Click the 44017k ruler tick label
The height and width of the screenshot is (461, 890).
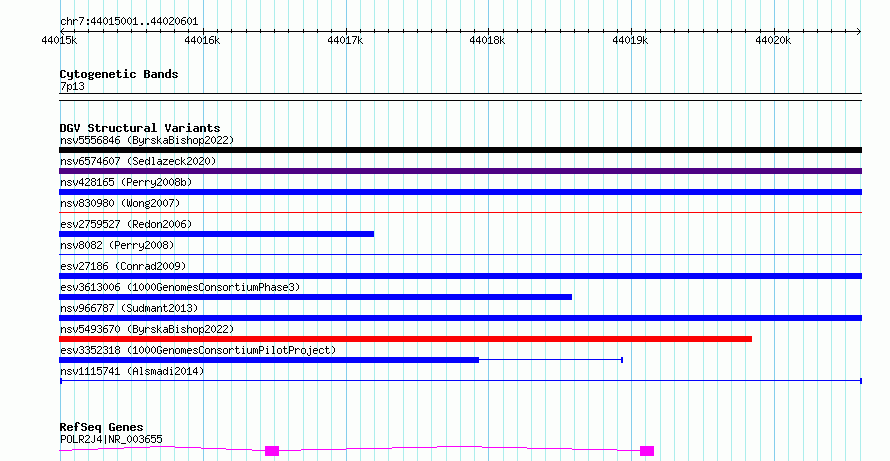tap(345, 40)
